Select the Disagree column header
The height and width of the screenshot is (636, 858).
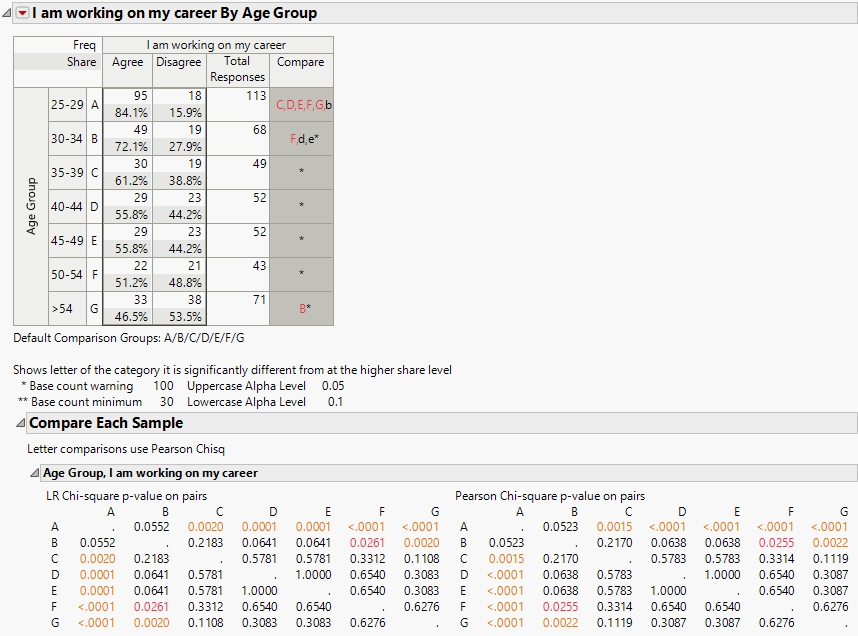179,61
